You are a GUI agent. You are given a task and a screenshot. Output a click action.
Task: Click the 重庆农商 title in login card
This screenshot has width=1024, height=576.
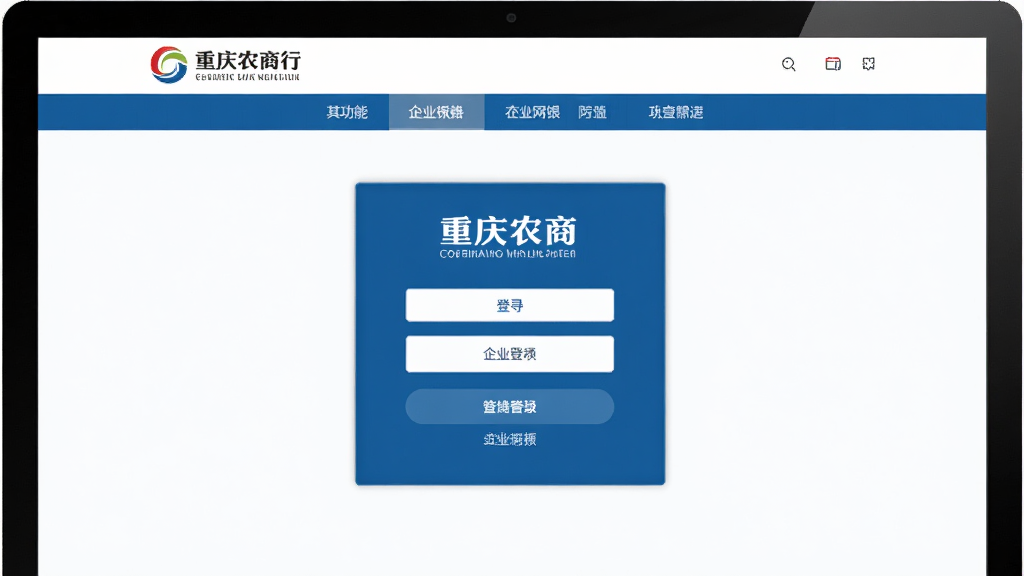508,231
